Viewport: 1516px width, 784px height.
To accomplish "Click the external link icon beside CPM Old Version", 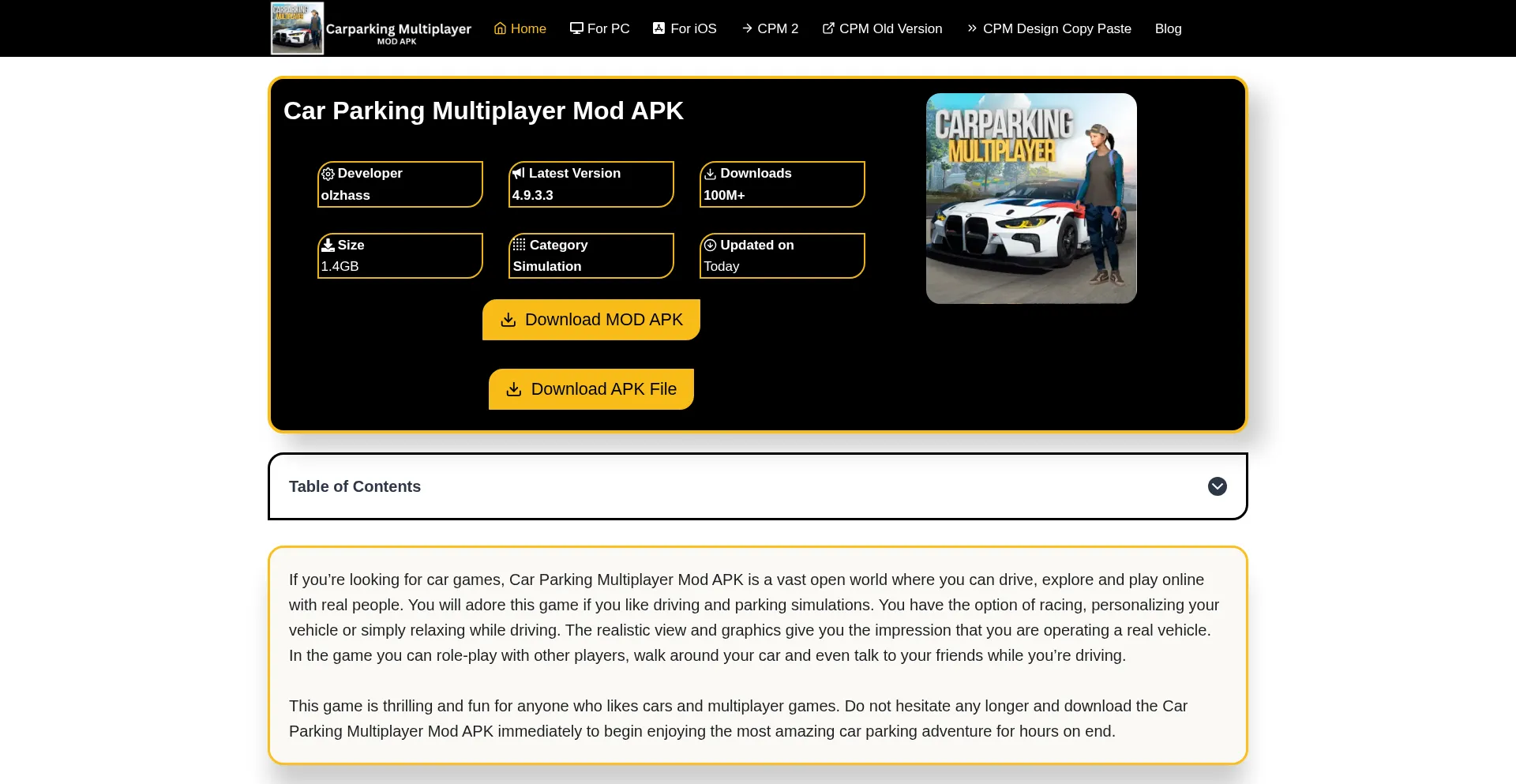I will (x=828, y=28).
